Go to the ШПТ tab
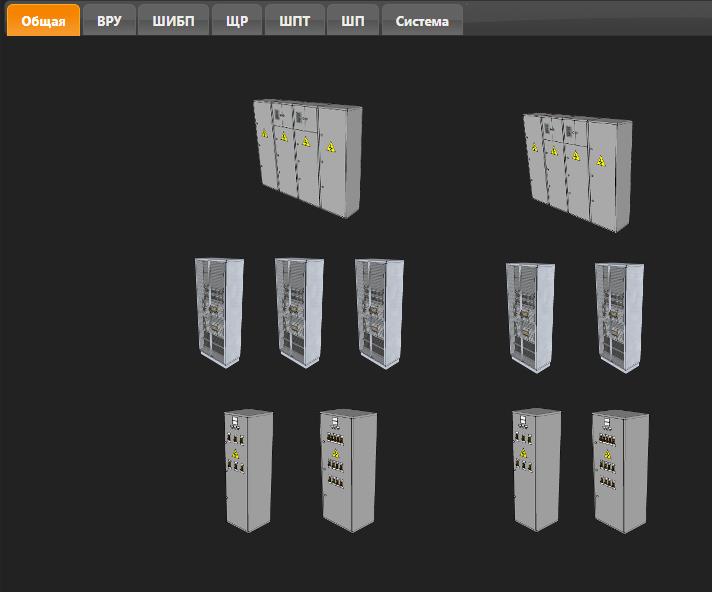Image resolution: width=712 pixels, height=592 pixels. pyautogui.click(x=295, y=20)
